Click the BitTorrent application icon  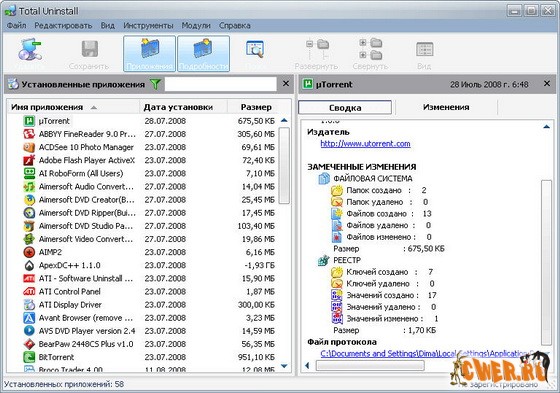[29, 357]
